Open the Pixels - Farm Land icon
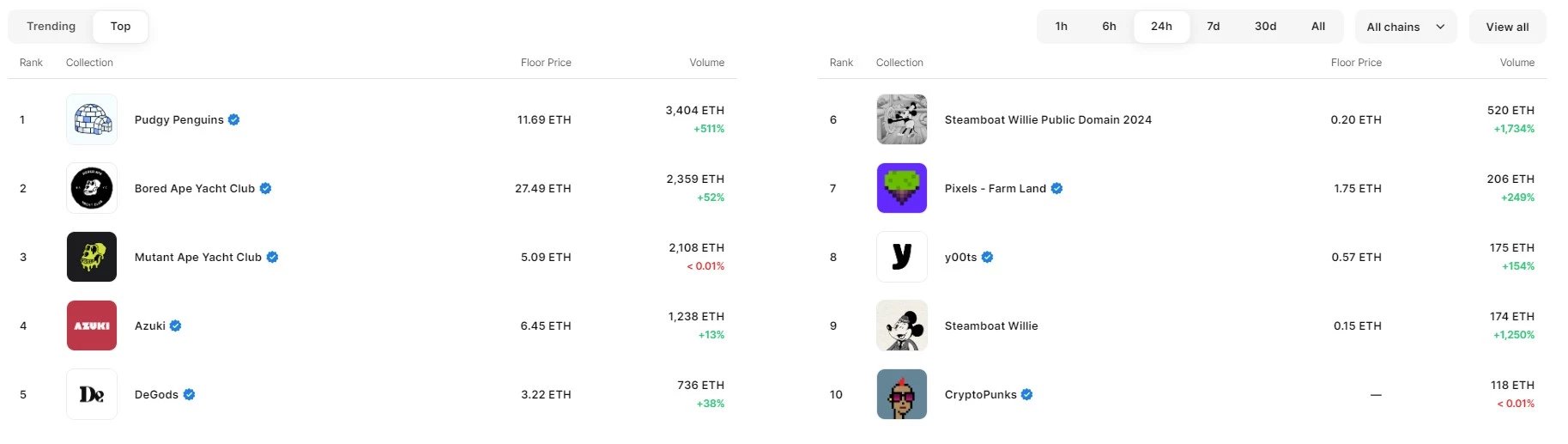Viewport: 1568px width, 444px height. coord(901,188)
